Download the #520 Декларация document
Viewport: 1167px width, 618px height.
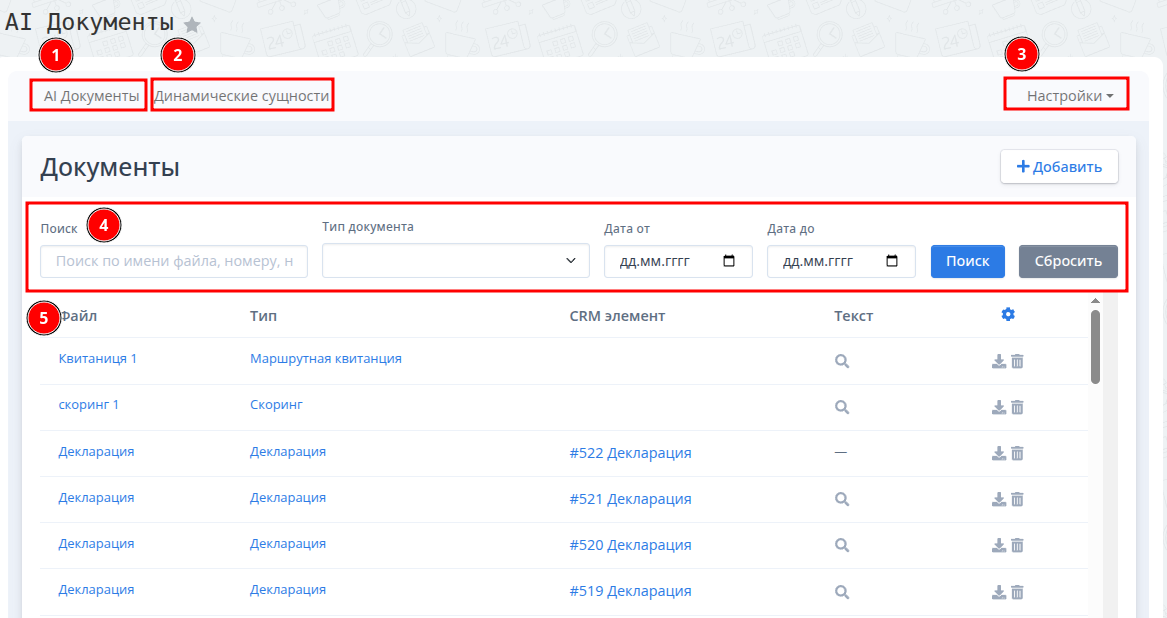point(998,545)
